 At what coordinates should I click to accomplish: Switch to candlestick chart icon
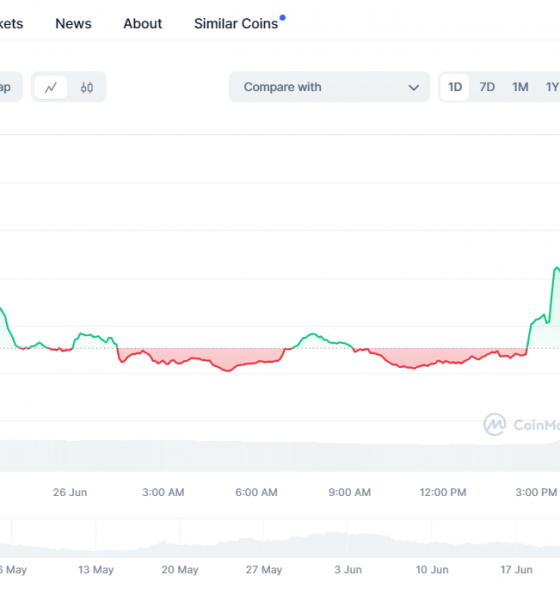pos(87,88)
